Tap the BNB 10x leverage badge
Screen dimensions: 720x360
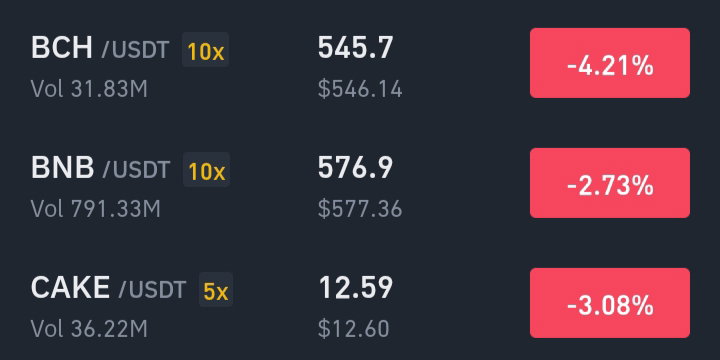(206, 169)
